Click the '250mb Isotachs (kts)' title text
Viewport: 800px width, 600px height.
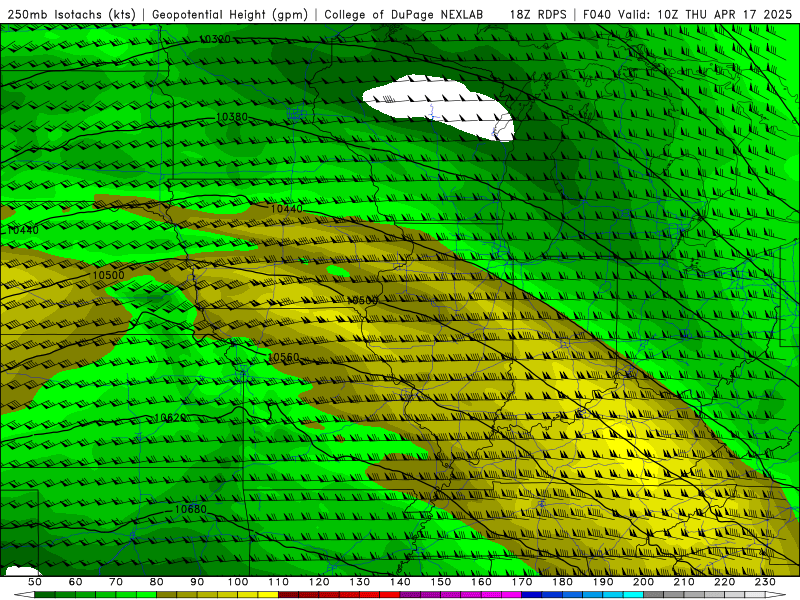tap(72, 15)
